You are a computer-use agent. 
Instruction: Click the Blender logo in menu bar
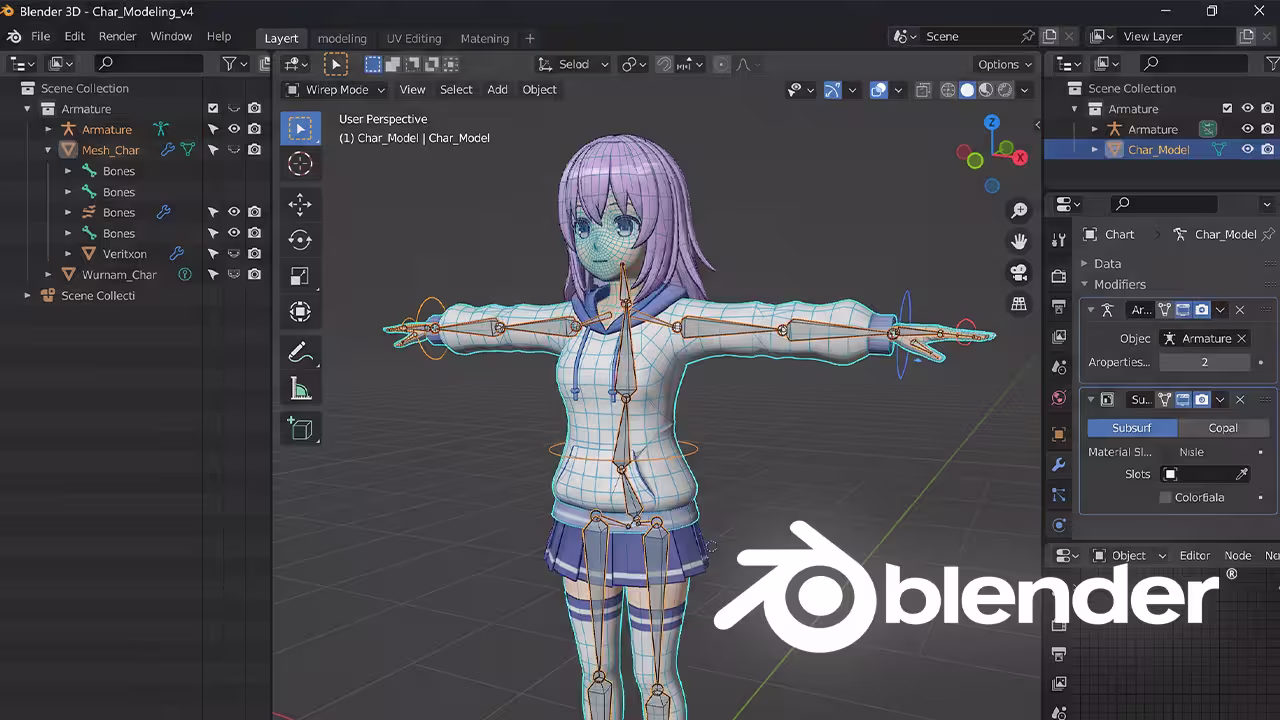[x=14, y=36]
